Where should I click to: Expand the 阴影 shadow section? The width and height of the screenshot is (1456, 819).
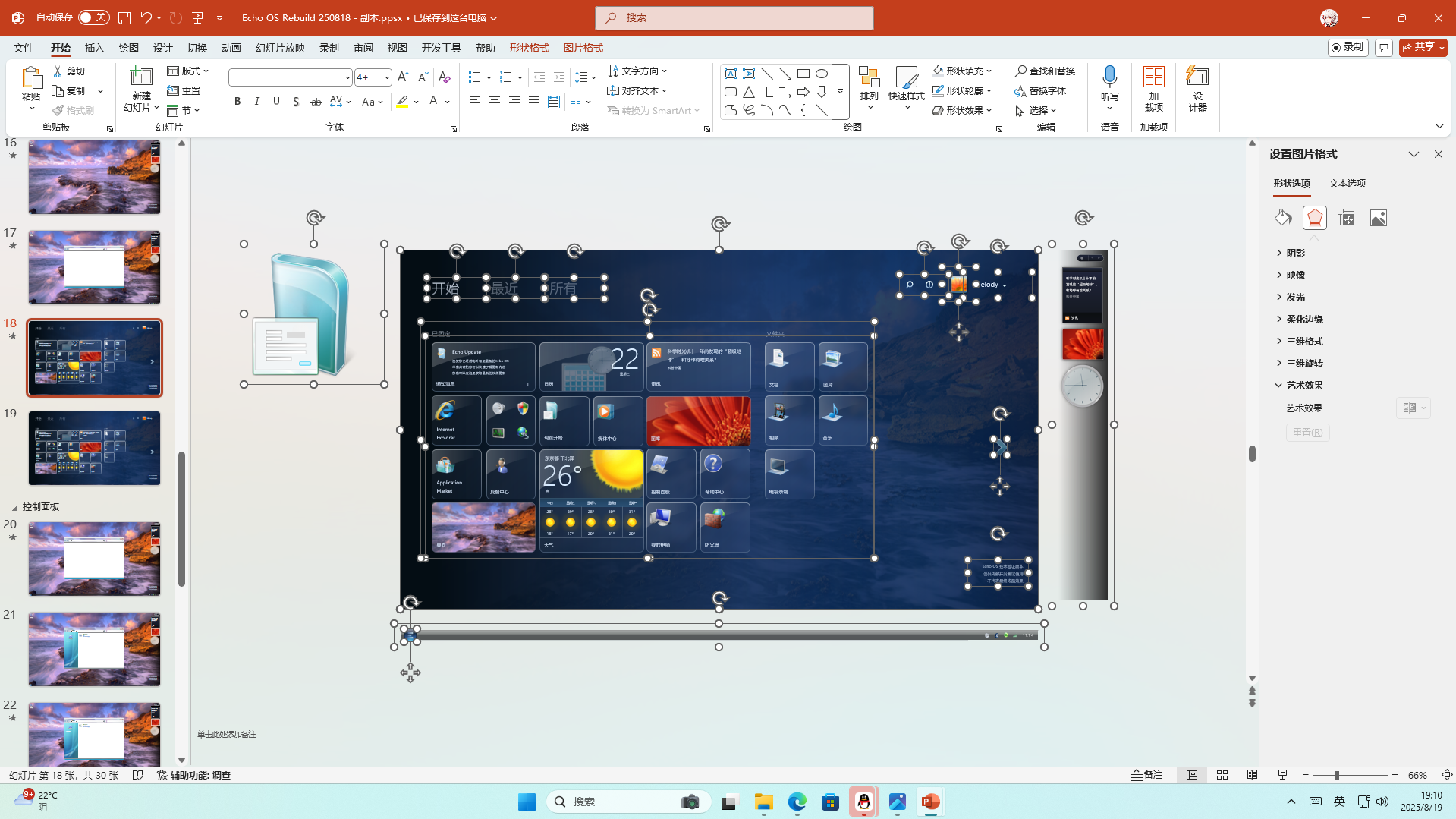[1295, 254]
